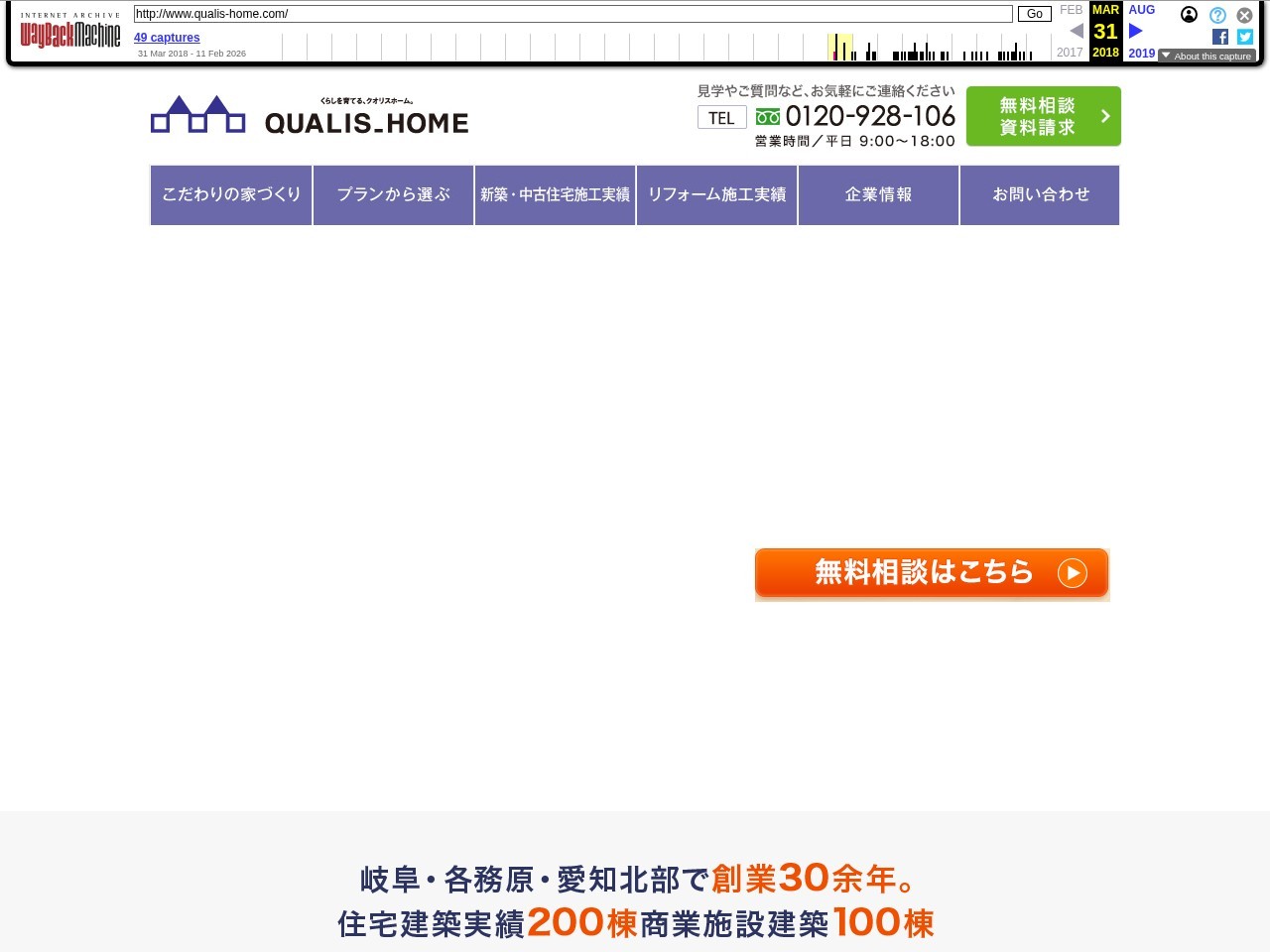
Task: Open こだわりの家づくり menu item
Action: [x=231, y=195]
